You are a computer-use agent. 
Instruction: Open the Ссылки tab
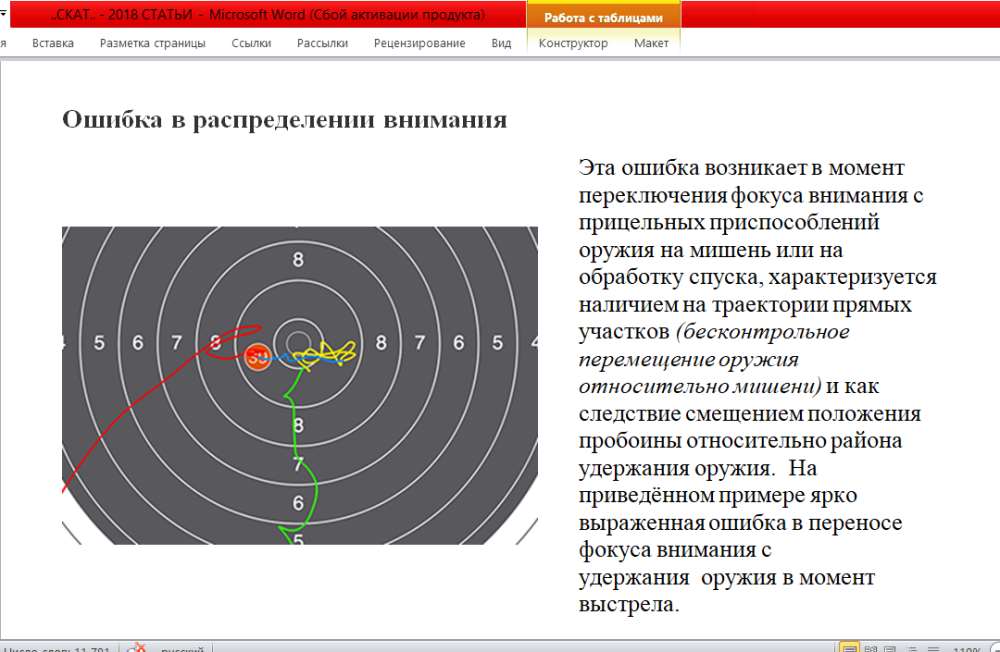coord(251,43)
